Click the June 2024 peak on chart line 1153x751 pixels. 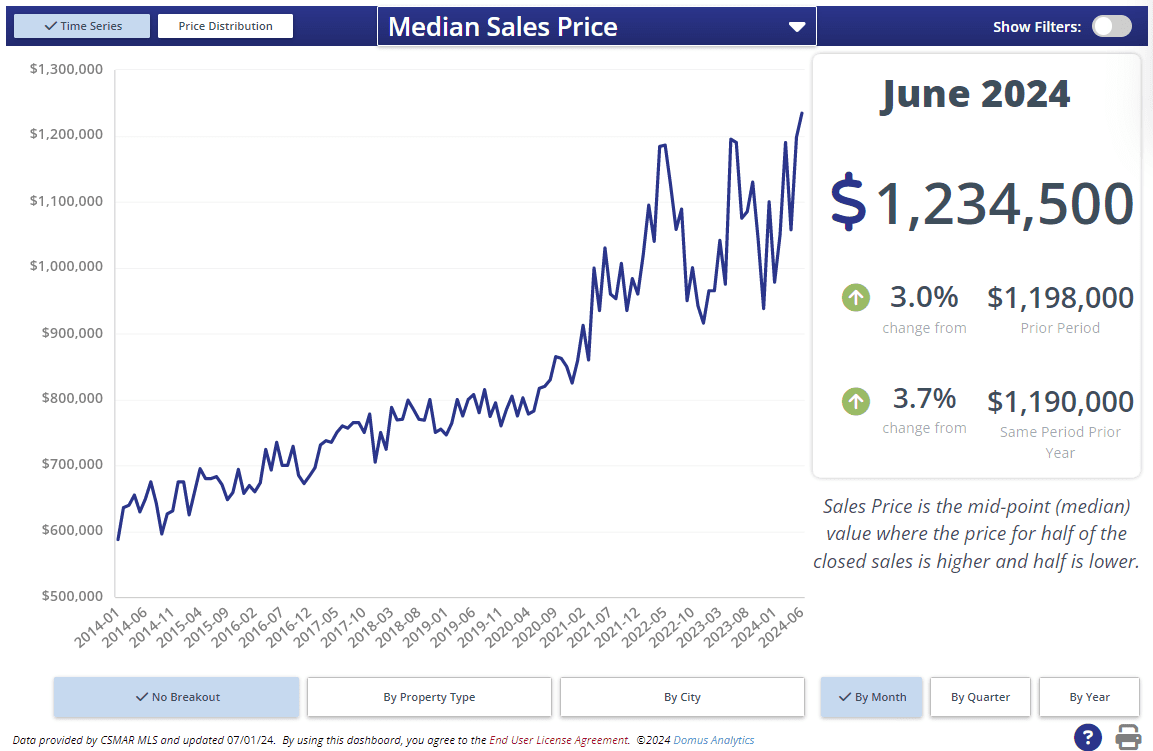(802, 114)
